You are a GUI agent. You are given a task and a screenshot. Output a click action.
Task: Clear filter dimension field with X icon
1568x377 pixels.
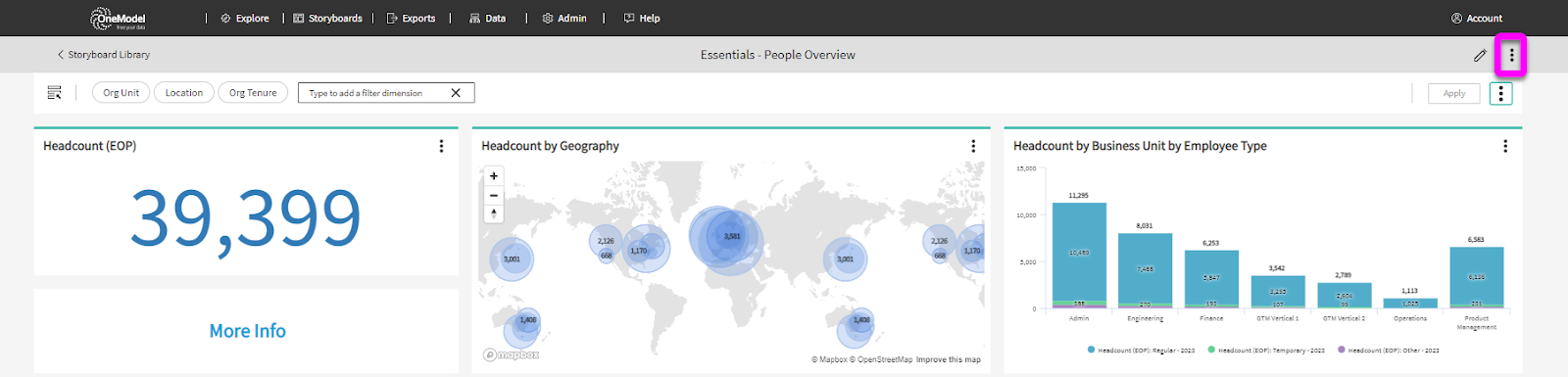click(456, 93)
